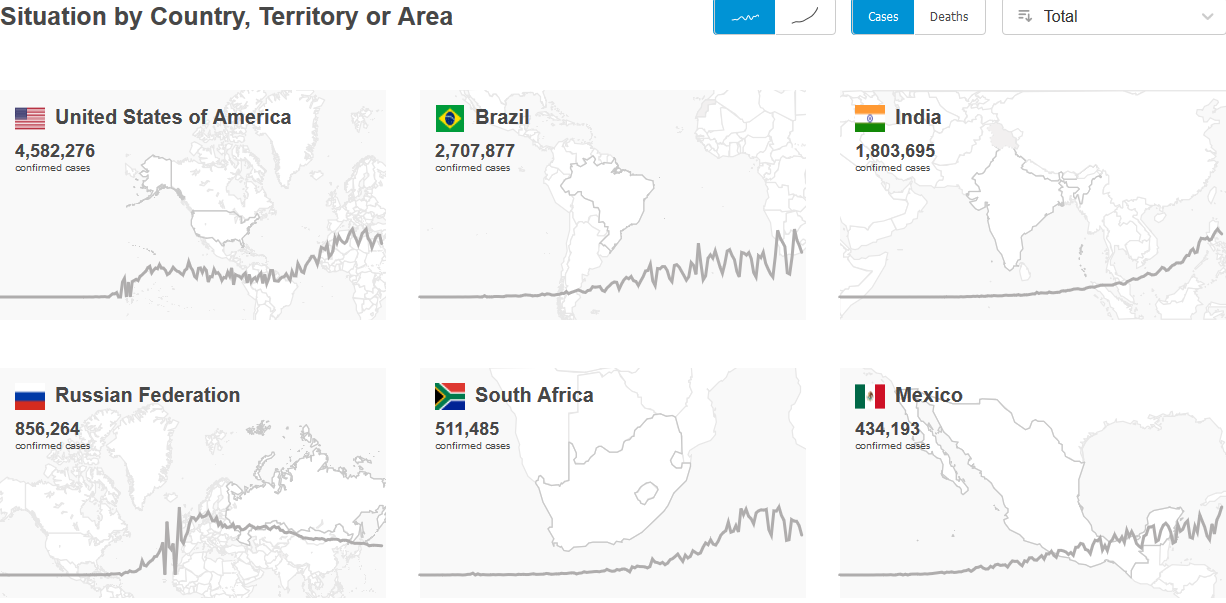Switch to cumulative curve chart view
1226x603 pixels.
point(805,17)
